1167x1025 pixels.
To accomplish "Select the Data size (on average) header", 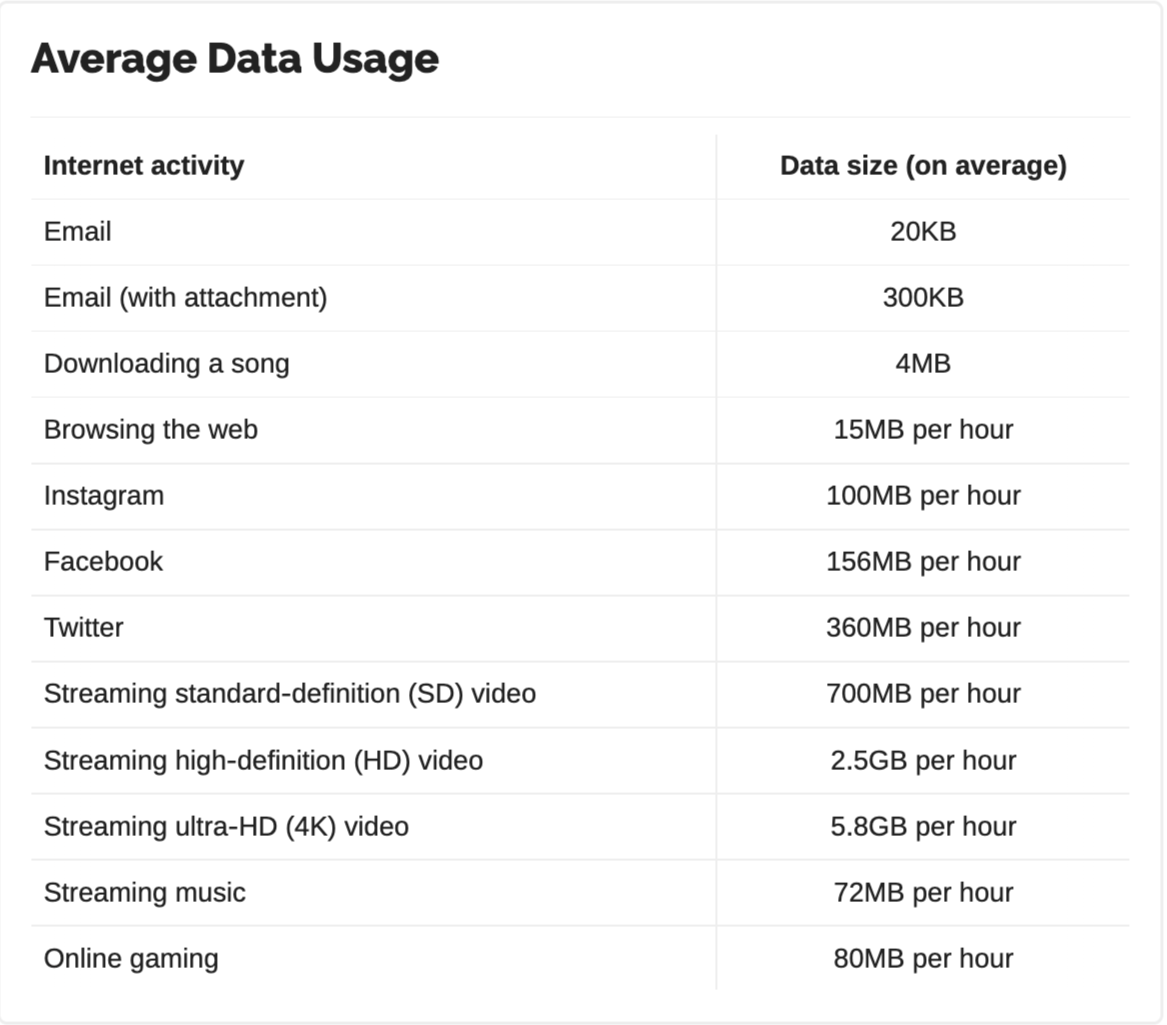I will 923,165.
